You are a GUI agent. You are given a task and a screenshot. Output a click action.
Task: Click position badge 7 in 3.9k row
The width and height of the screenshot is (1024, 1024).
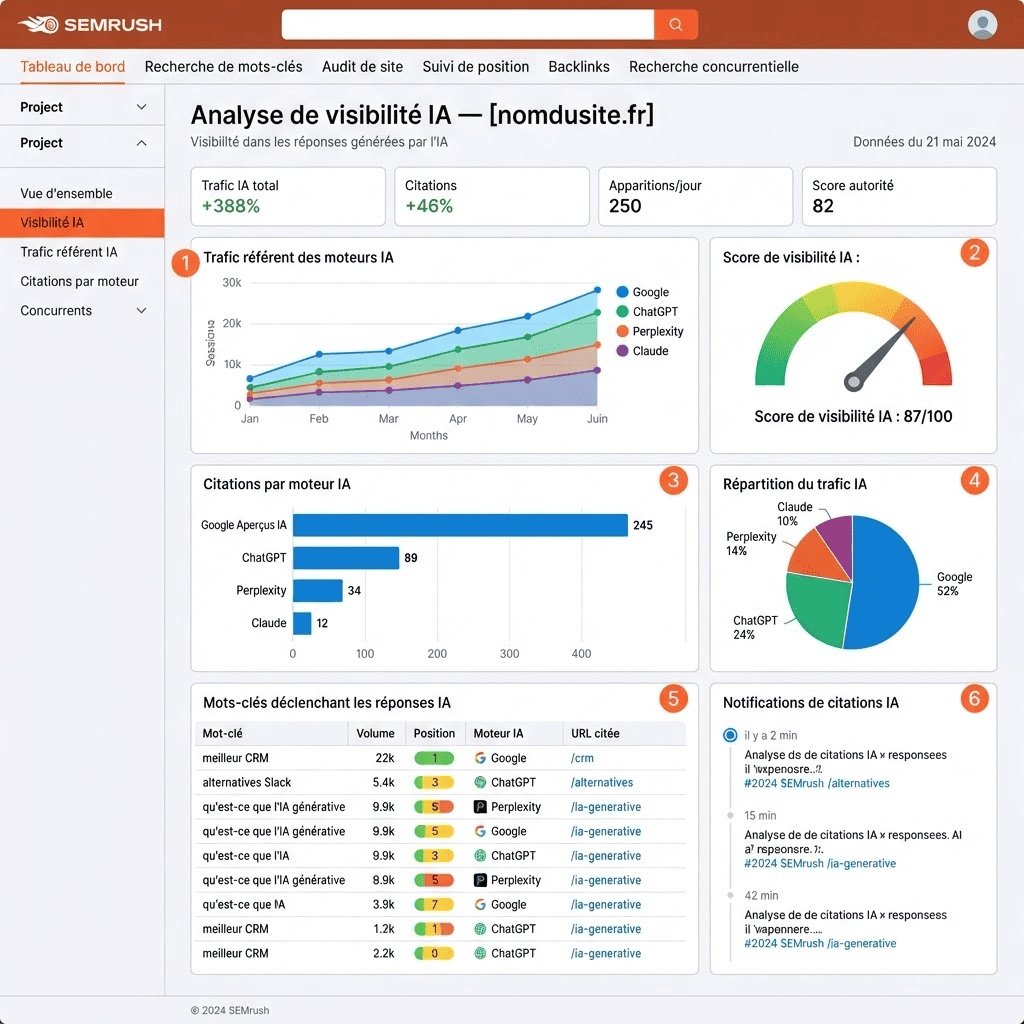(x=434, y=904)
